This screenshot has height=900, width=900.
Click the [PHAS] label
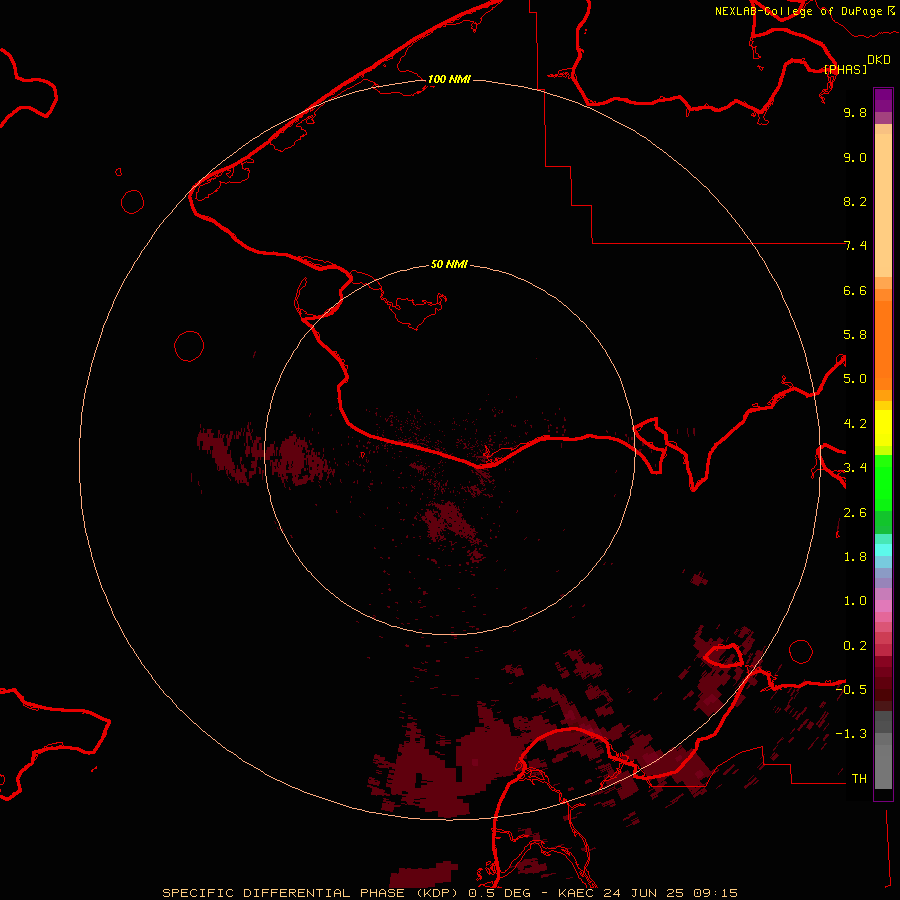pyautogui.click(x=845, y=69)
